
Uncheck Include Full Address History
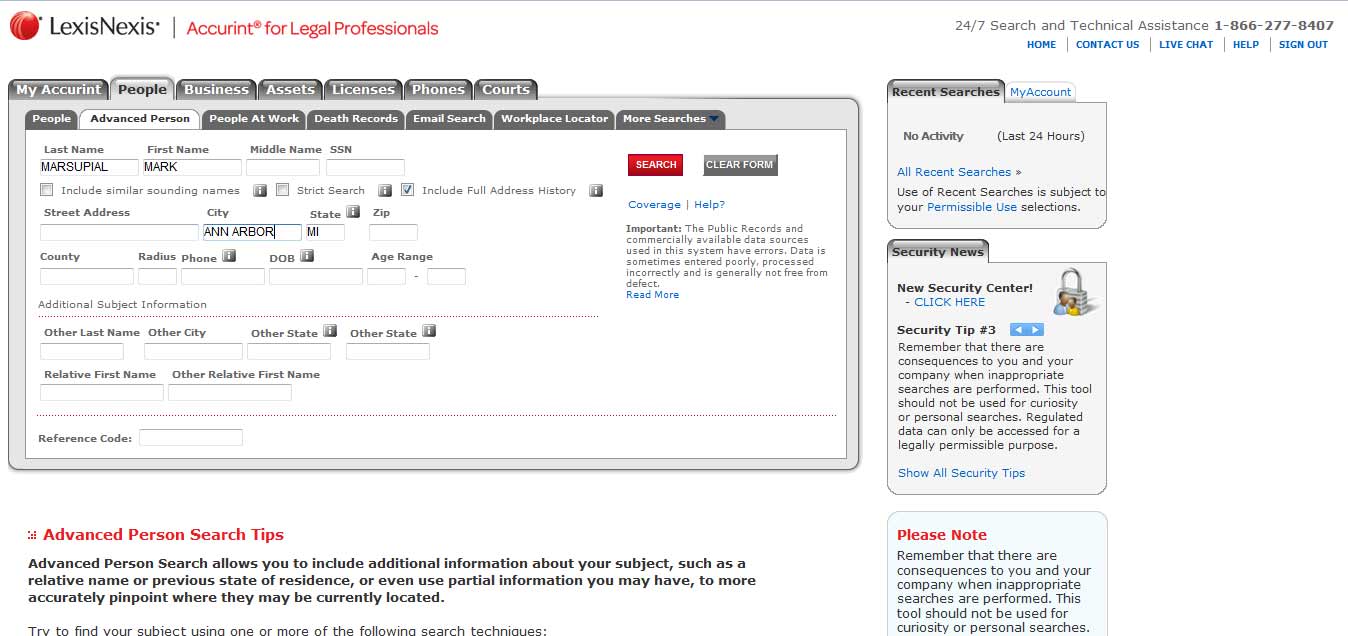pos(408,190)
